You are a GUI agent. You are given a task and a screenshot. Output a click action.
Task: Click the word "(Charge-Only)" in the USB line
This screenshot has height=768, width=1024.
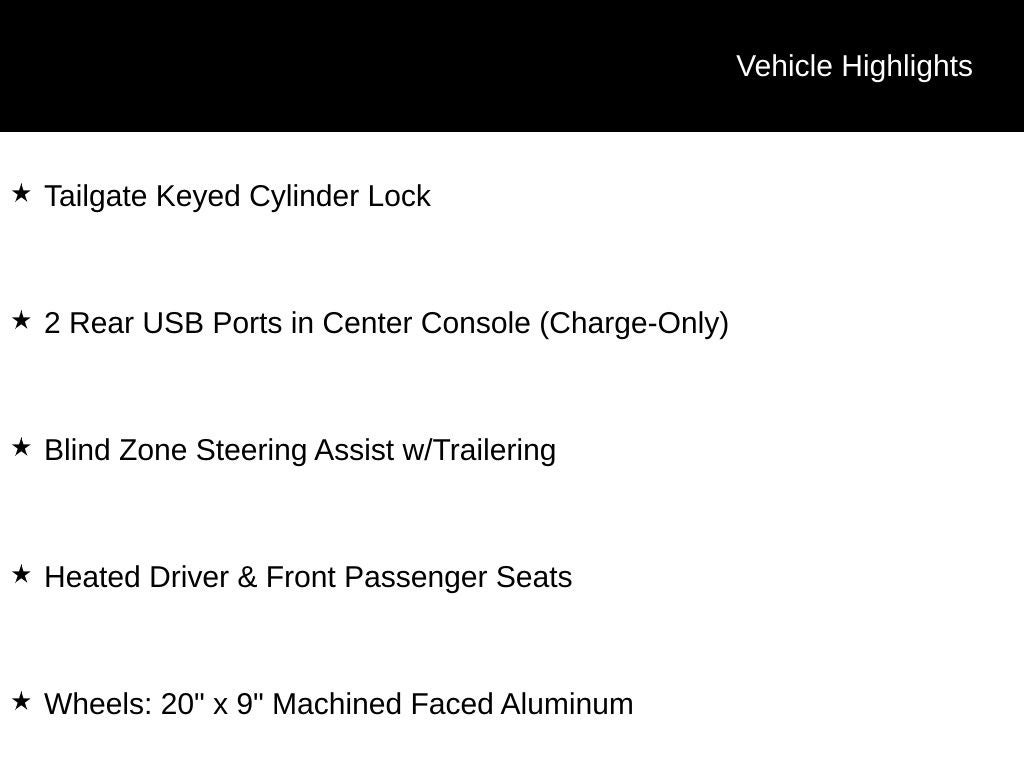[x=634, y=324]
